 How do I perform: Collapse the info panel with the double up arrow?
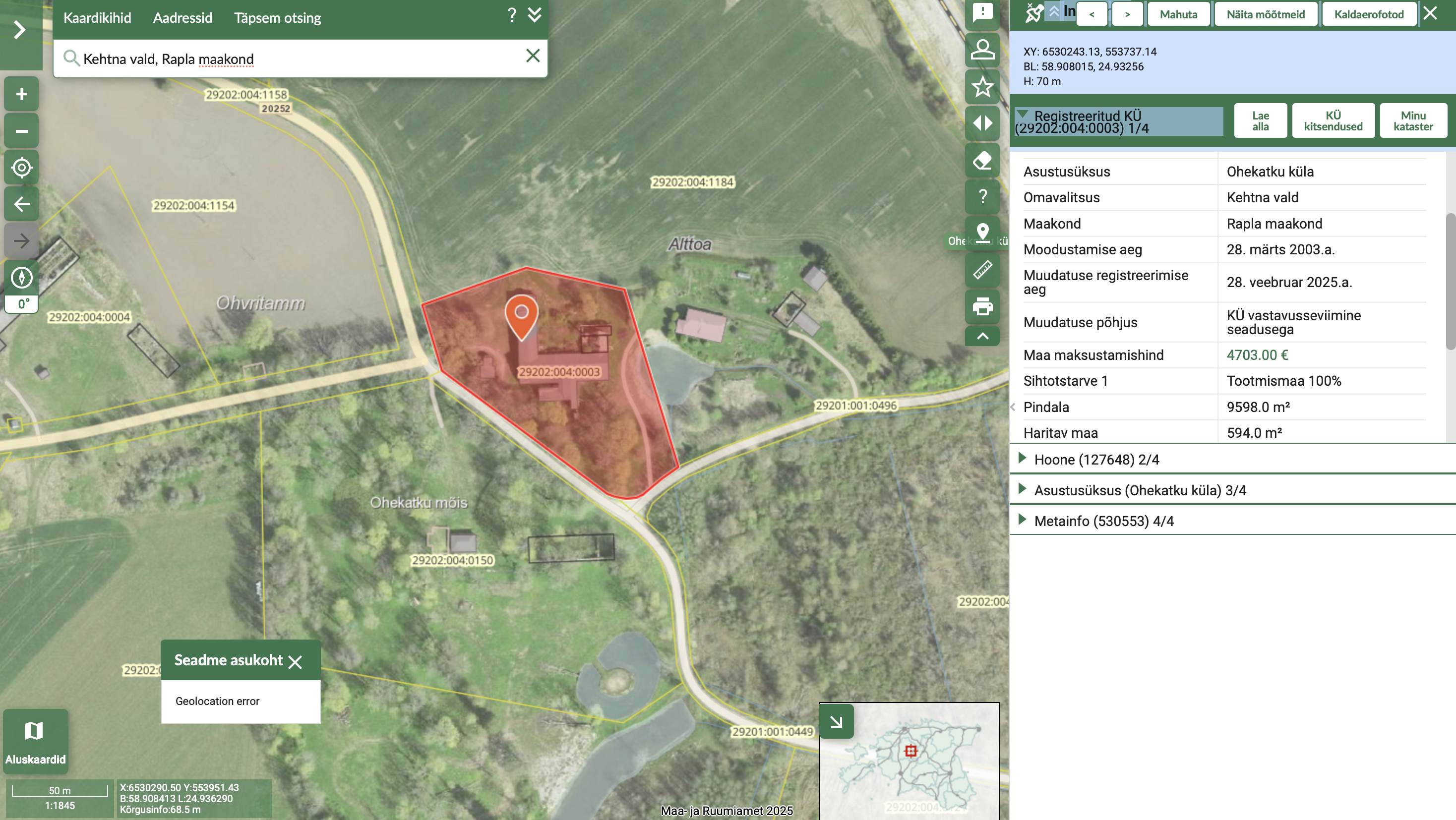pyautogui.click(x=1054, y=11)
